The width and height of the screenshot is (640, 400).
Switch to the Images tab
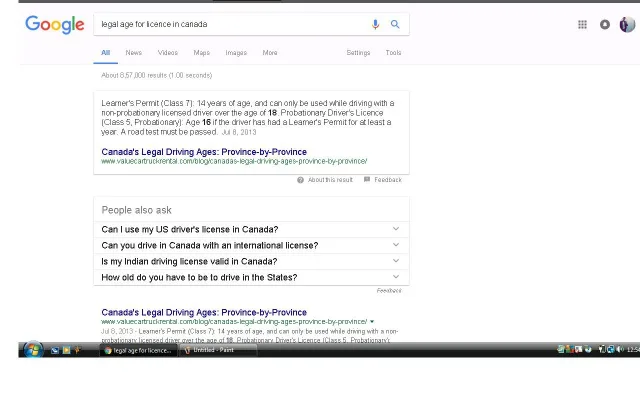point(236,53)
